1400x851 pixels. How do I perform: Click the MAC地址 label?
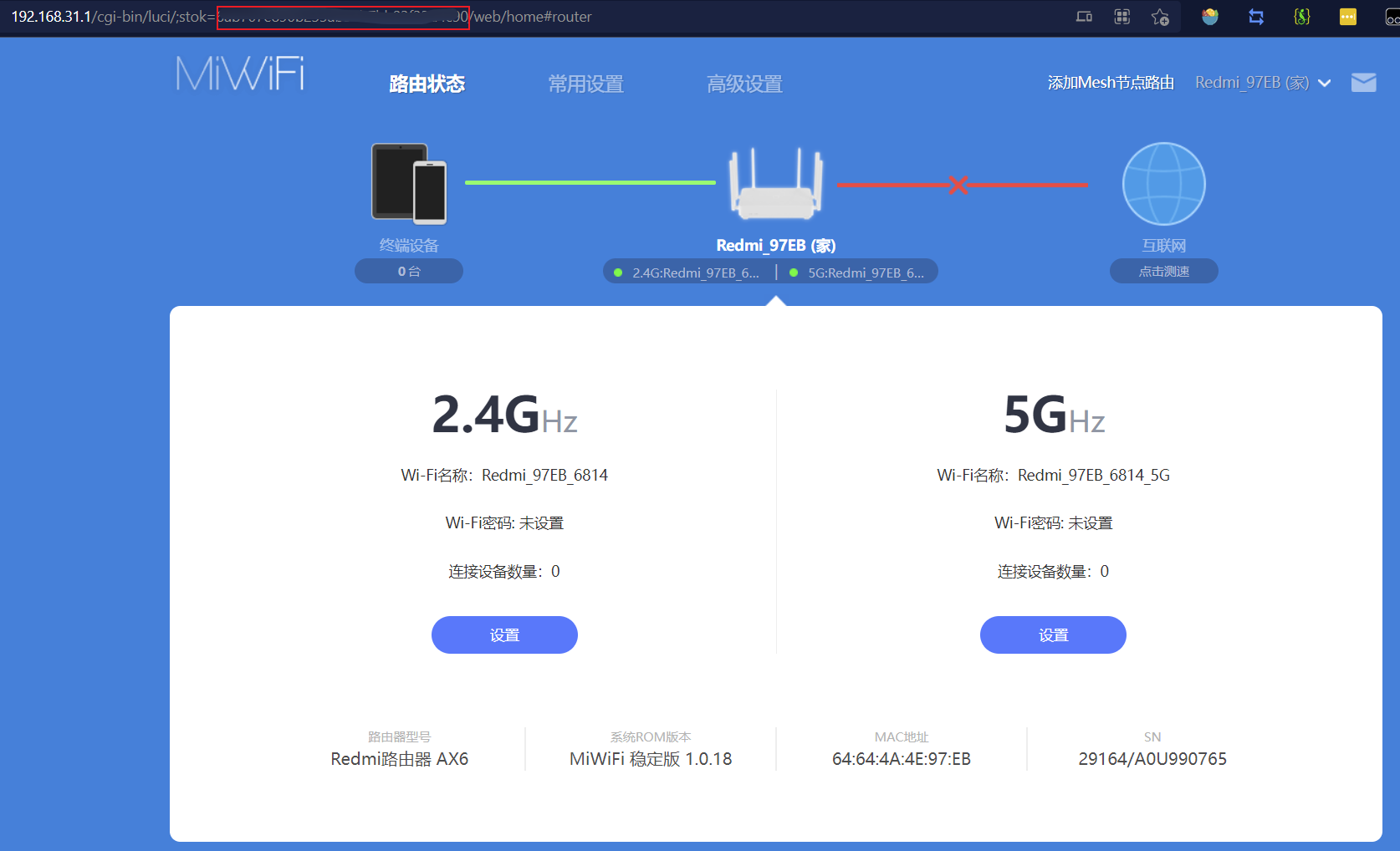click(x=902, y=736)
